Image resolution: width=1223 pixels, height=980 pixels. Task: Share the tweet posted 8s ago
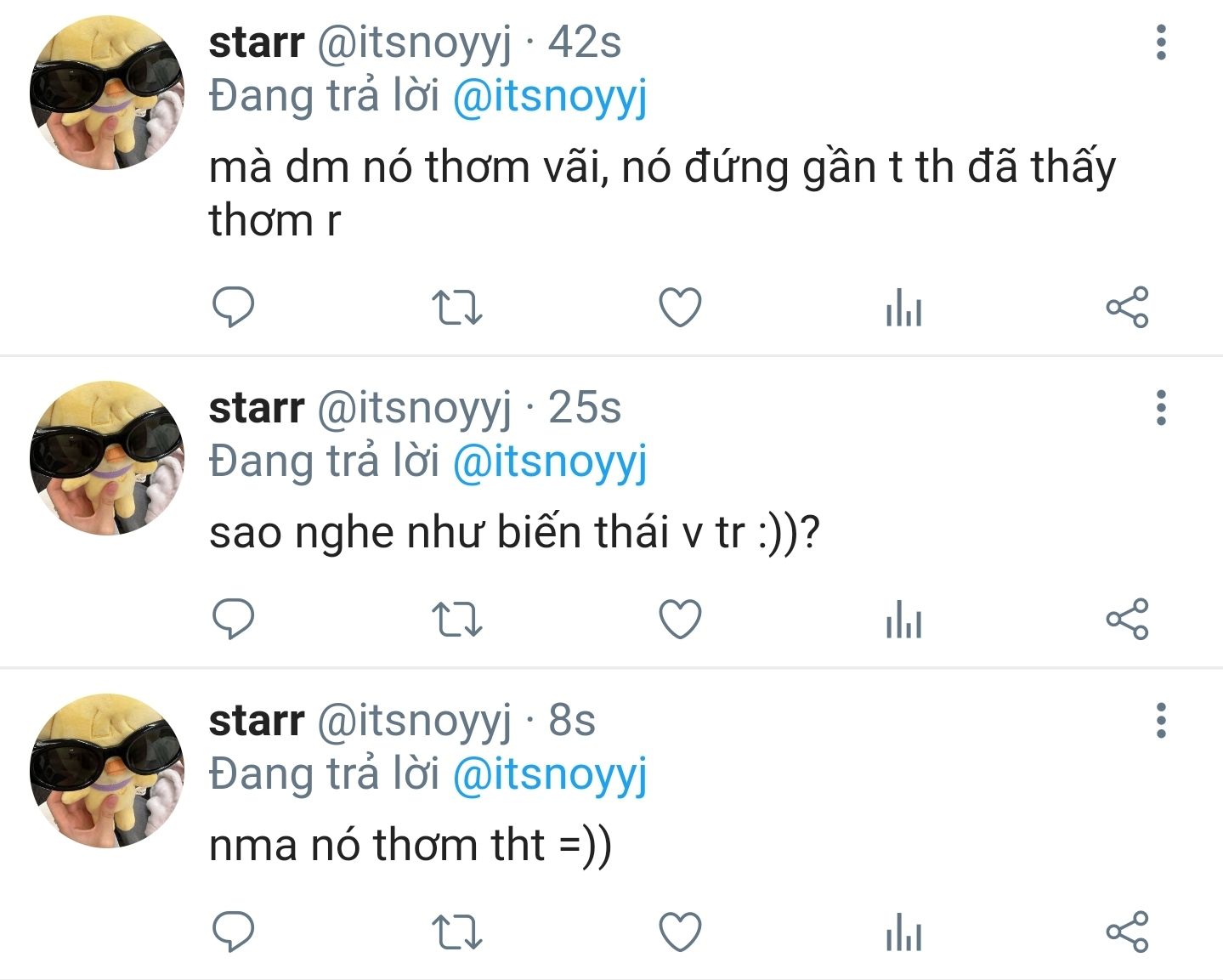pos(1127,932)
